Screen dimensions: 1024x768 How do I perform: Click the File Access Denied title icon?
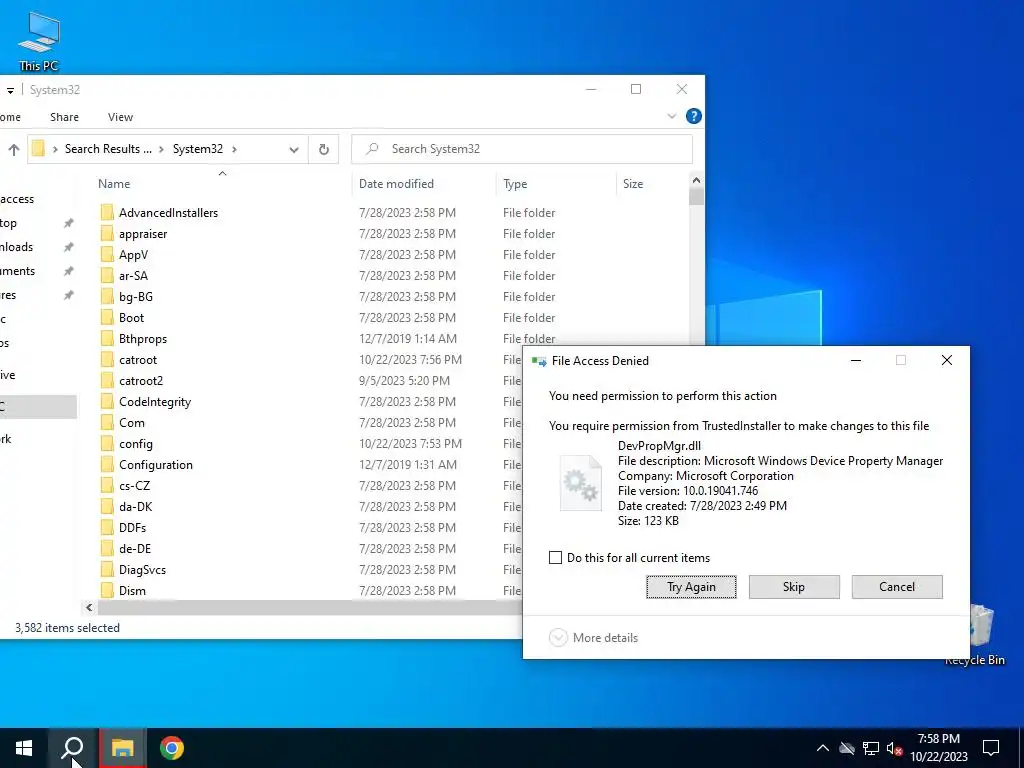pos(539,361)
